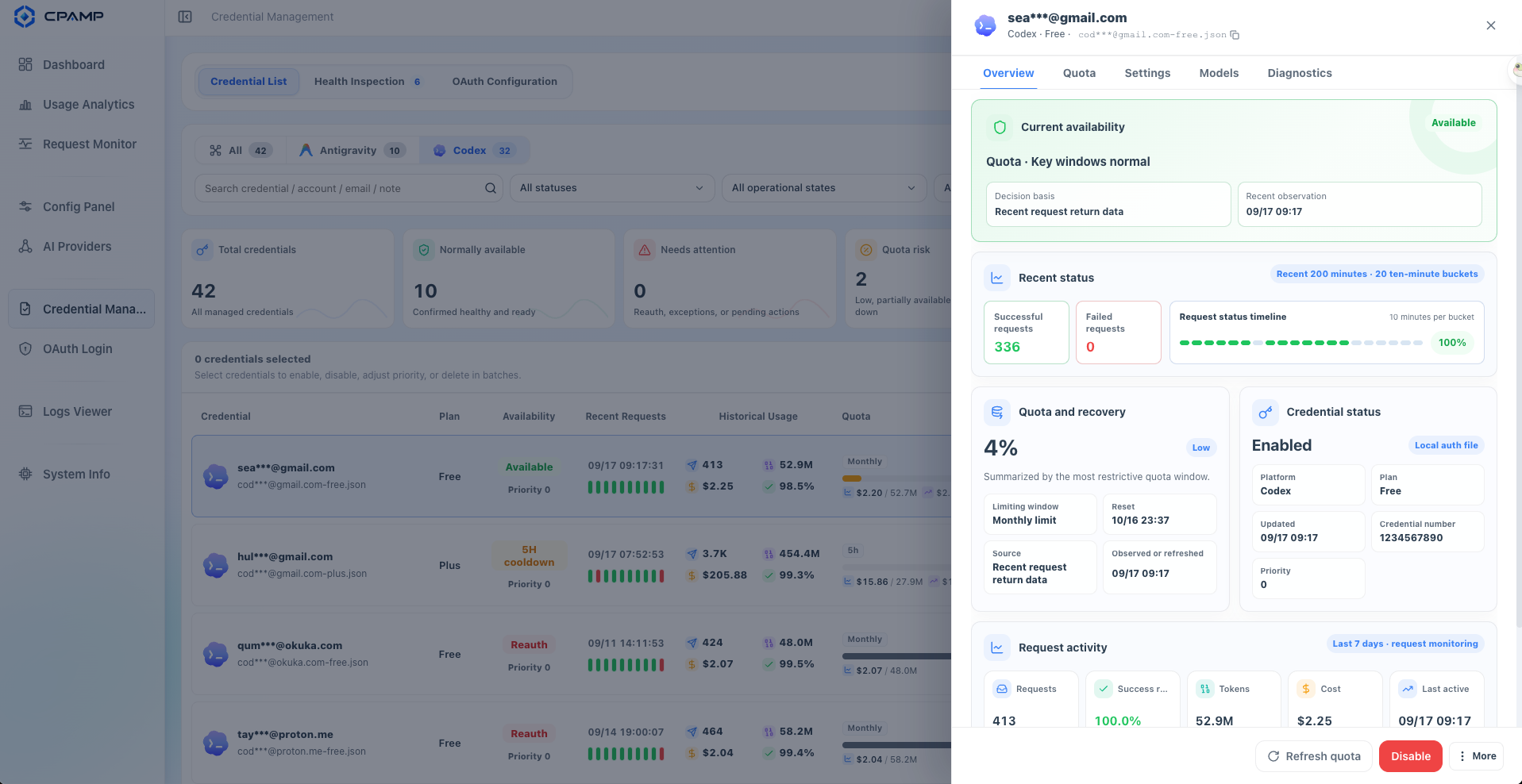Click the CPAMP logo icon

coord(25,17)
